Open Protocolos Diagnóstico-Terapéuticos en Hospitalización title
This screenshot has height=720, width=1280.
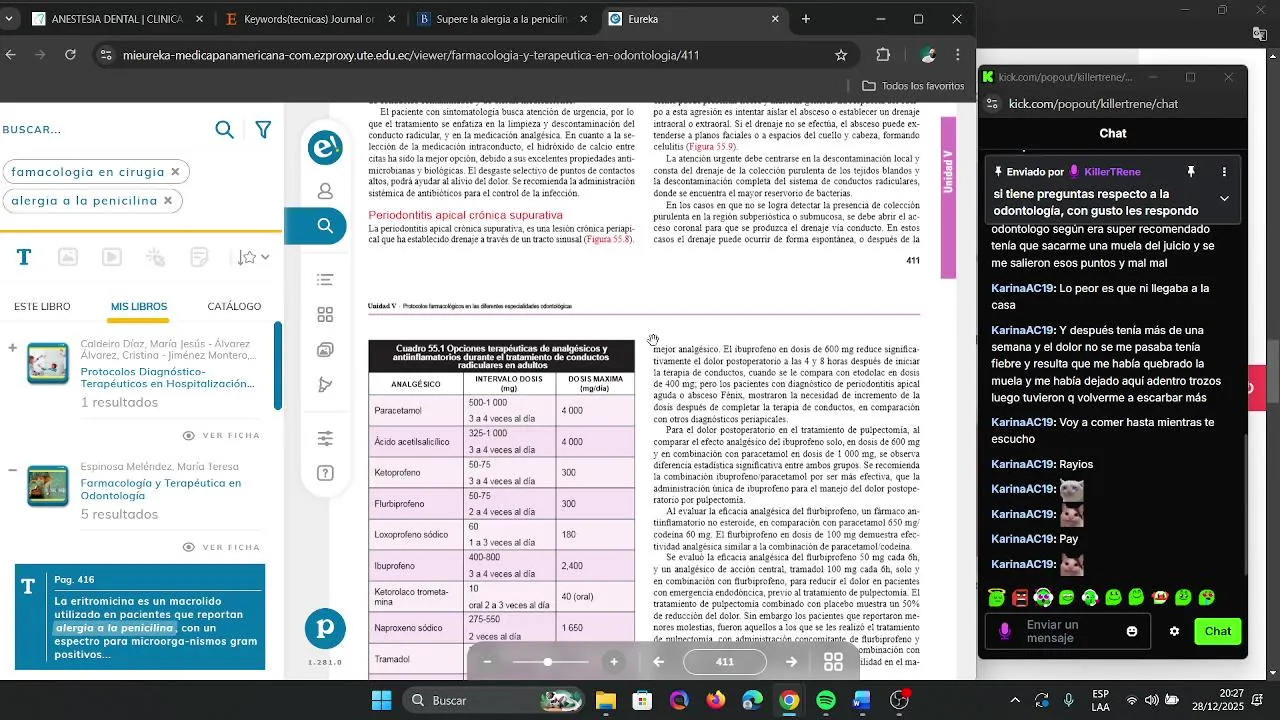coord(167,377)
